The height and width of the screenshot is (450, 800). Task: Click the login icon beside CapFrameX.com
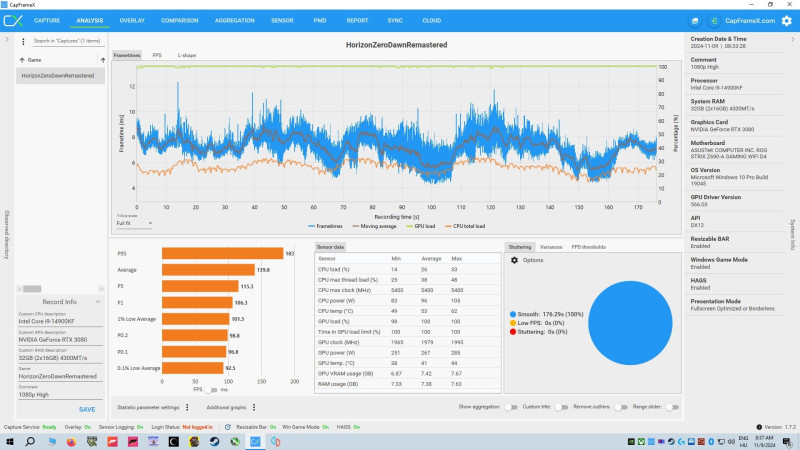point(714,21)
